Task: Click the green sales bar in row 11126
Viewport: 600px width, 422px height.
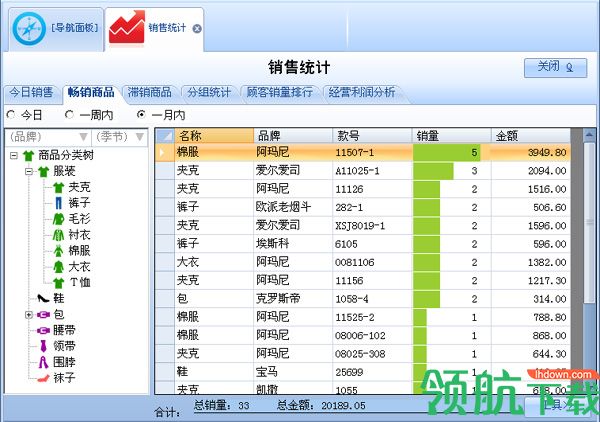Action: pyautogui.click(x=427, y=189)
